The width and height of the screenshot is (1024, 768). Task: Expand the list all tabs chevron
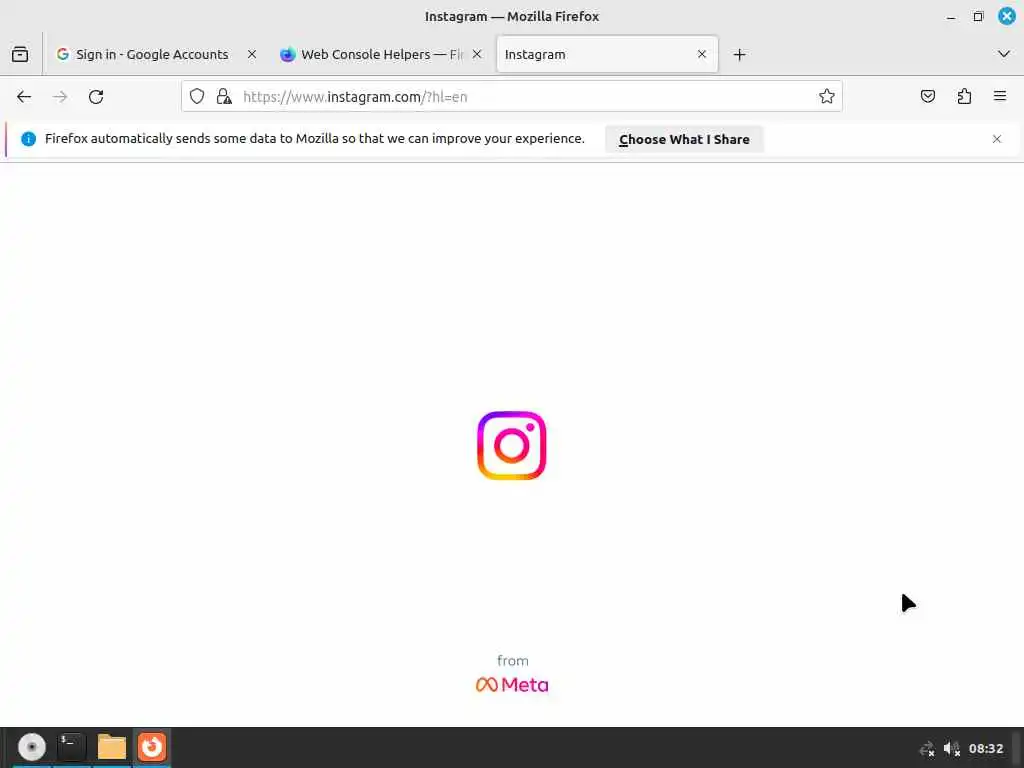tap(1004, 54)
